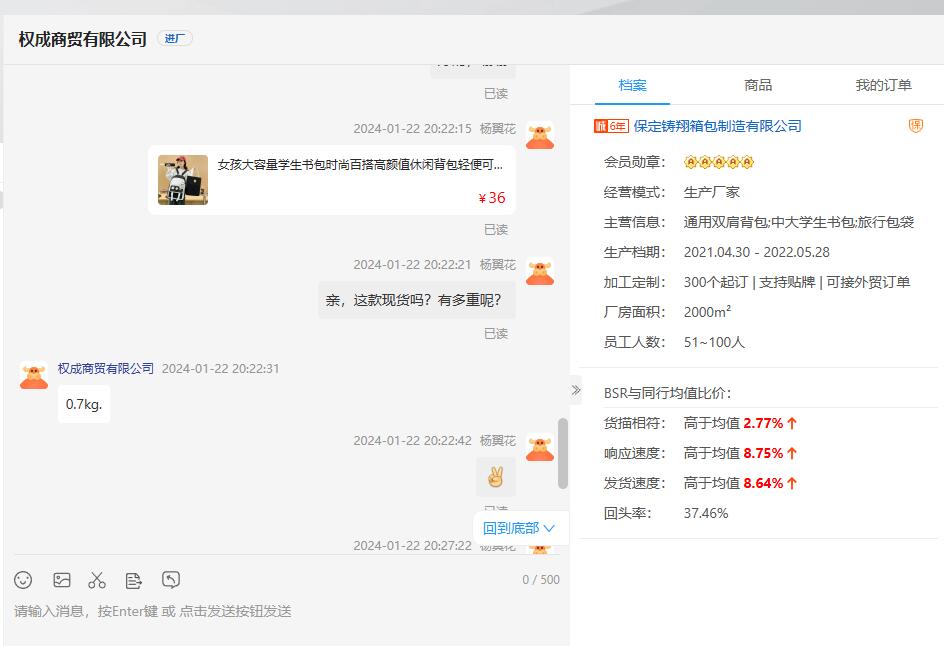This screenshot has height=646, width=944.
Task: Open 保定铸翔箱包制造有限公司 company link
Action: [x=717, y=126]
